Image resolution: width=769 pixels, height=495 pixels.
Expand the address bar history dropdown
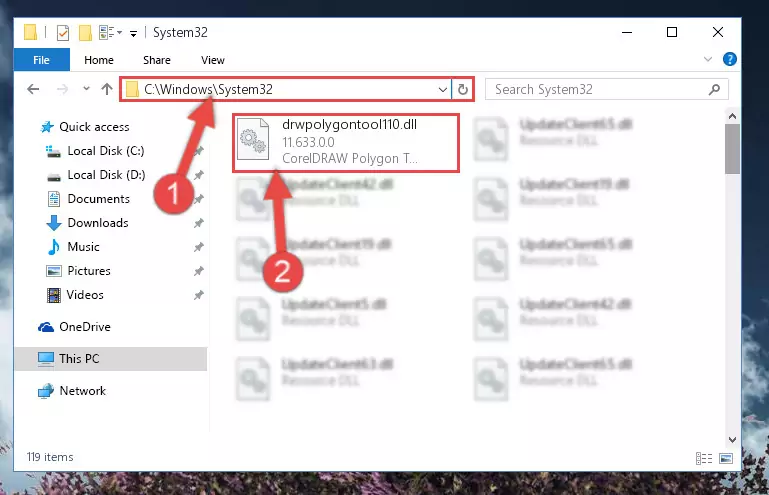coord(442,89)
